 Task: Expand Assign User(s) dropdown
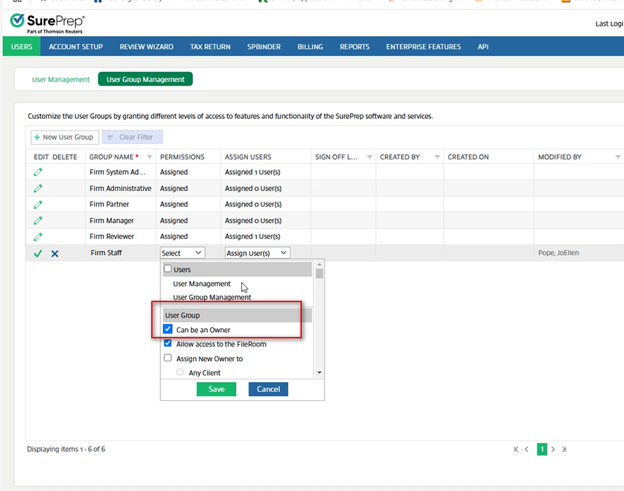coord(257,253)
